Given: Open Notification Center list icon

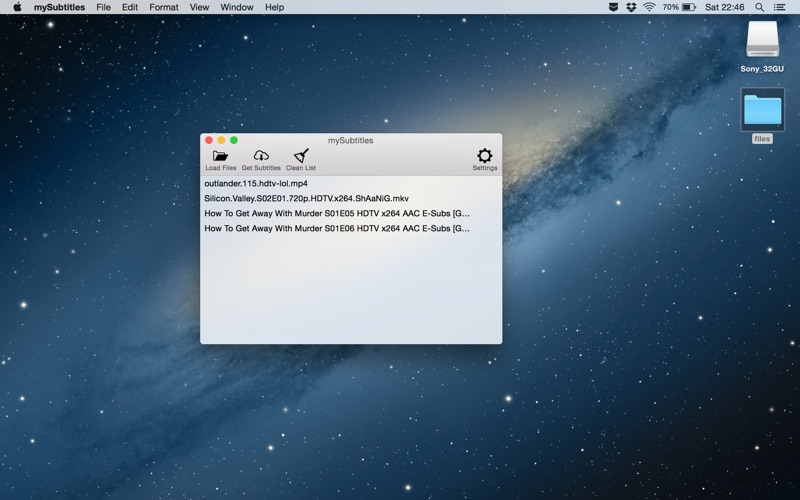Looking at the screenshot, I should tap(779, 7).
